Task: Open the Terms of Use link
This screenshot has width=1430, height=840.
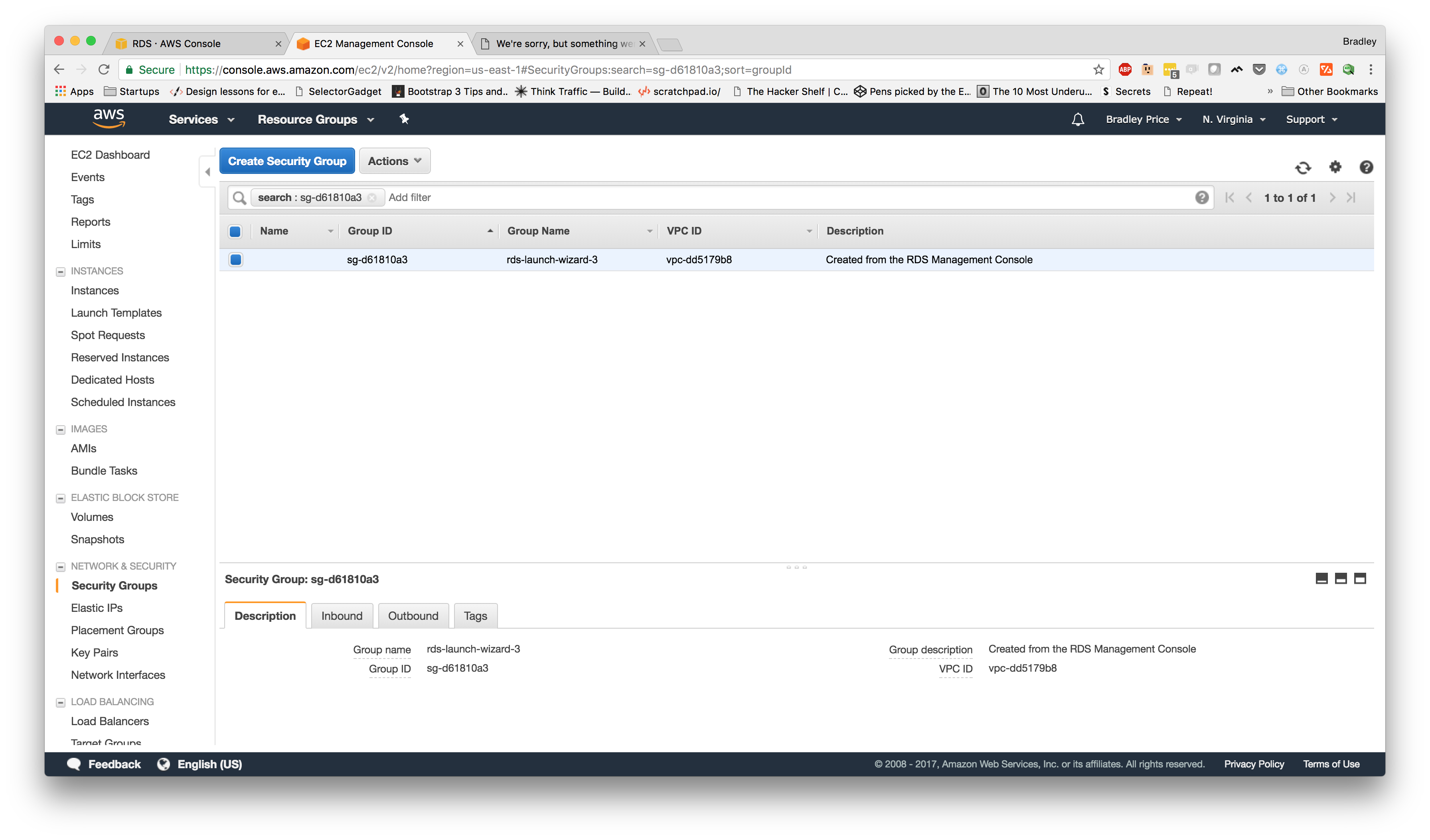Action: pyautogui.click(x=1331, y=764)
